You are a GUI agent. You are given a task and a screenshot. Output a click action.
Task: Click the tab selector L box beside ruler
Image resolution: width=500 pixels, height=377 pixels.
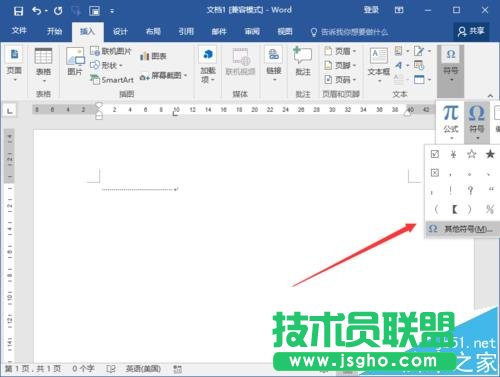(10, 110)
